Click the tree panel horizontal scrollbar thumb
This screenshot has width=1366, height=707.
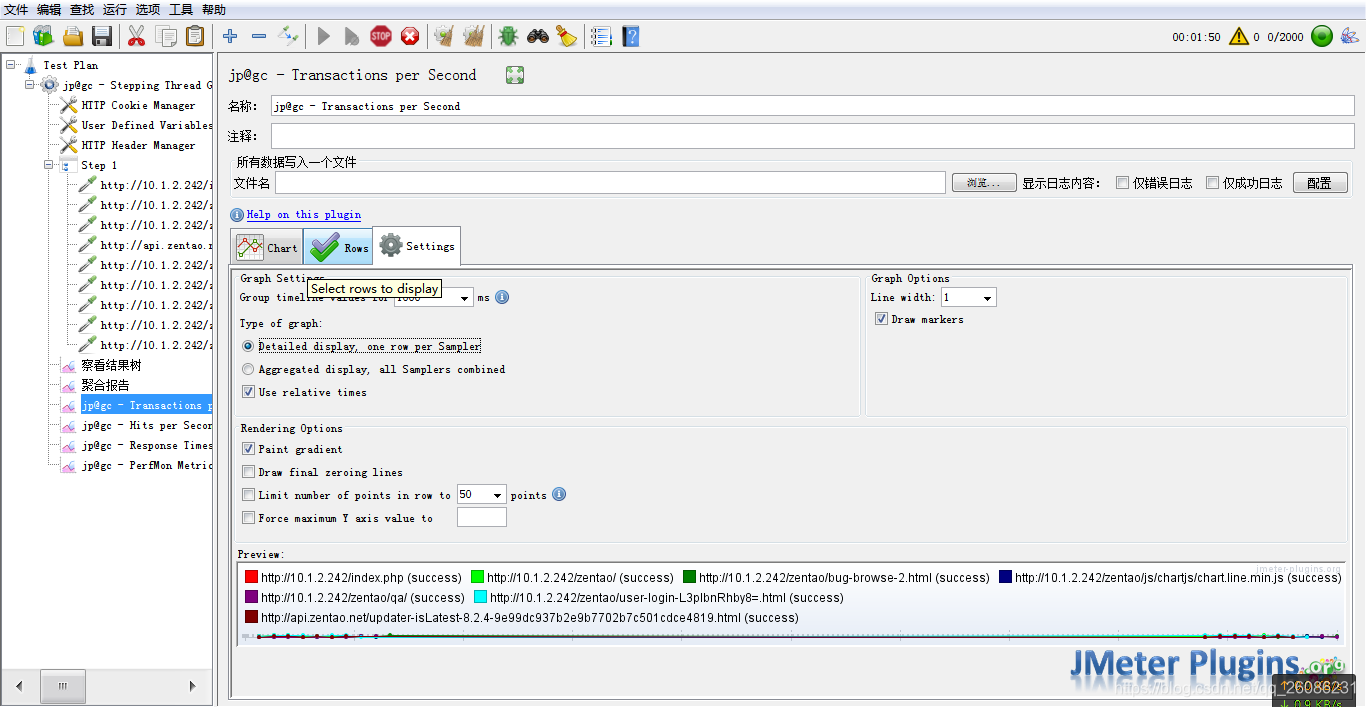point(63,686)
